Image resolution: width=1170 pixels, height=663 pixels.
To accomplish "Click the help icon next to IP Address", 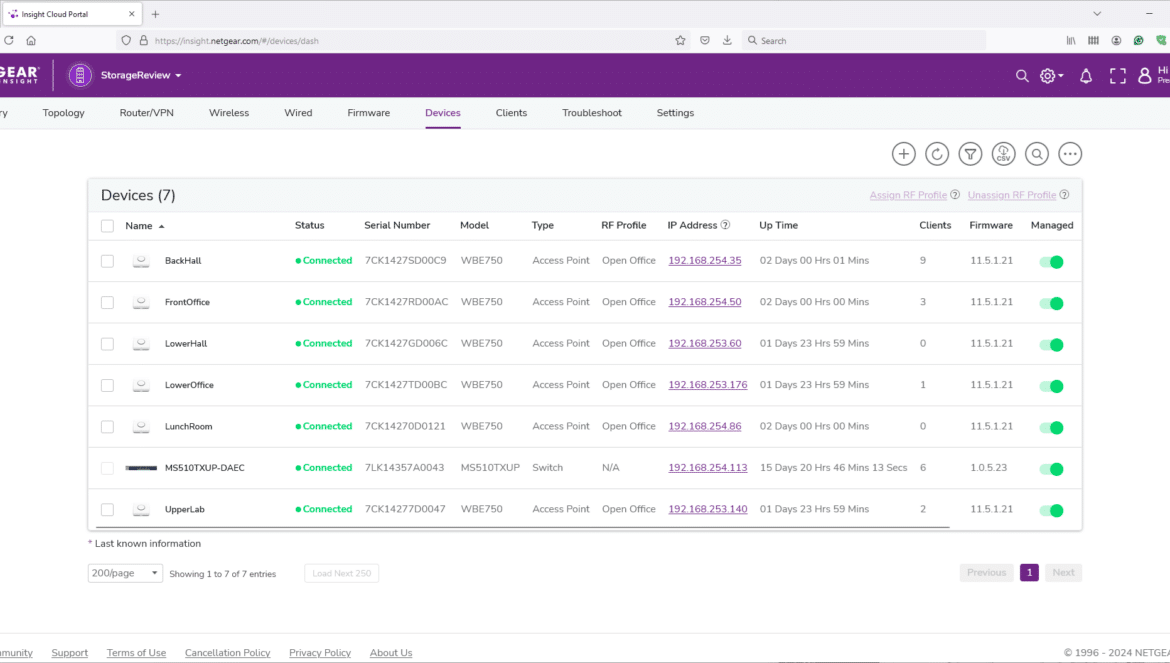I will pos(725,224).
